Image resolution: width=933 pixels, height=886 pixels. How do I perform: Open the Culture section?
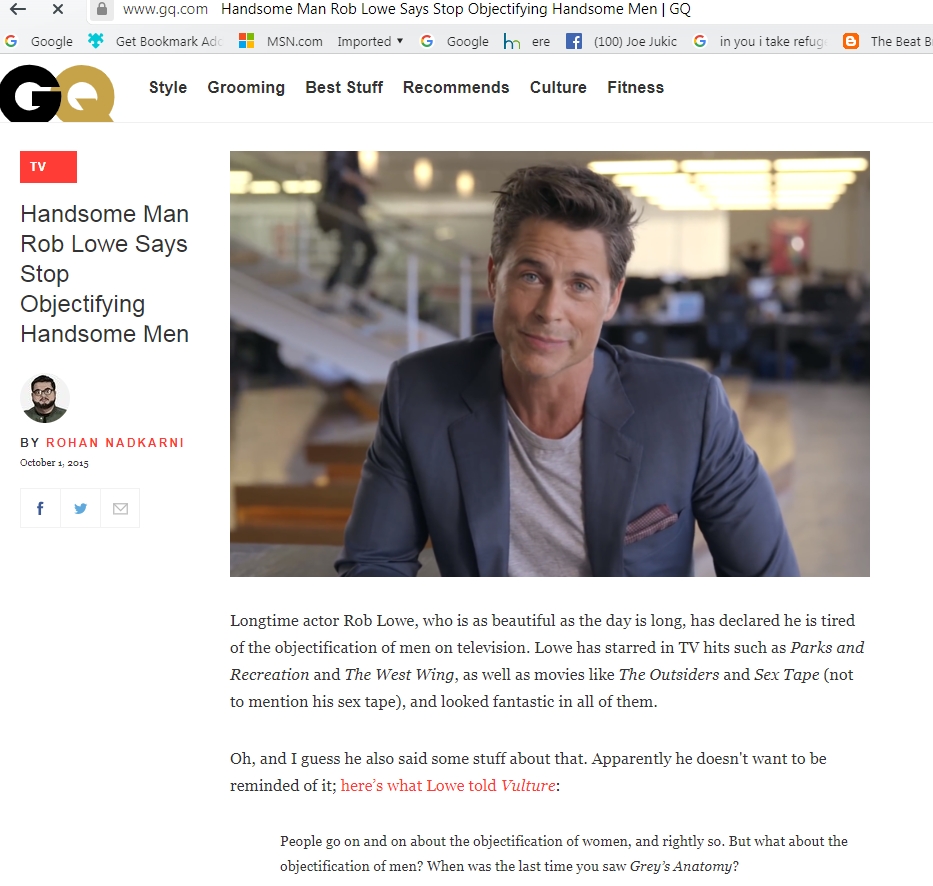(558, 88)
